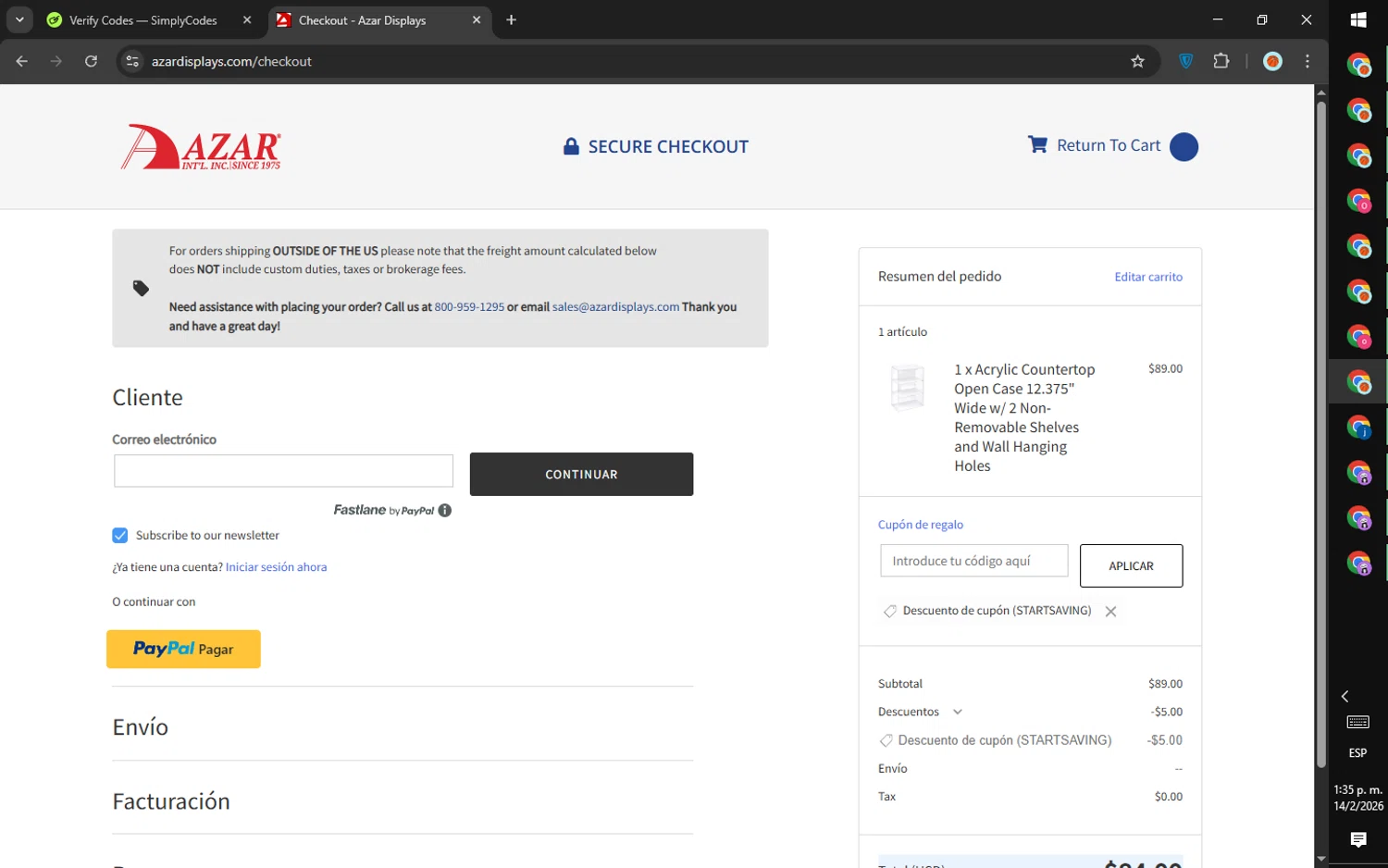Viewport: 1388px width, 868px height.
Task: Click the CONTINUAR button
Action: (x=581, y=474)
